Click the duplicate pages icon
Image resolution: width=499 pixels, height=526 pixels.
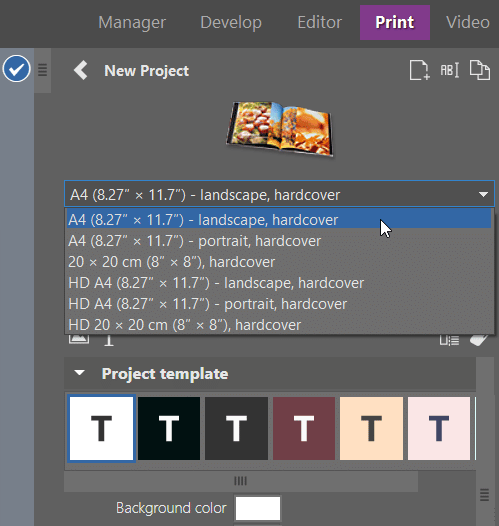click(x=480, y=70)
